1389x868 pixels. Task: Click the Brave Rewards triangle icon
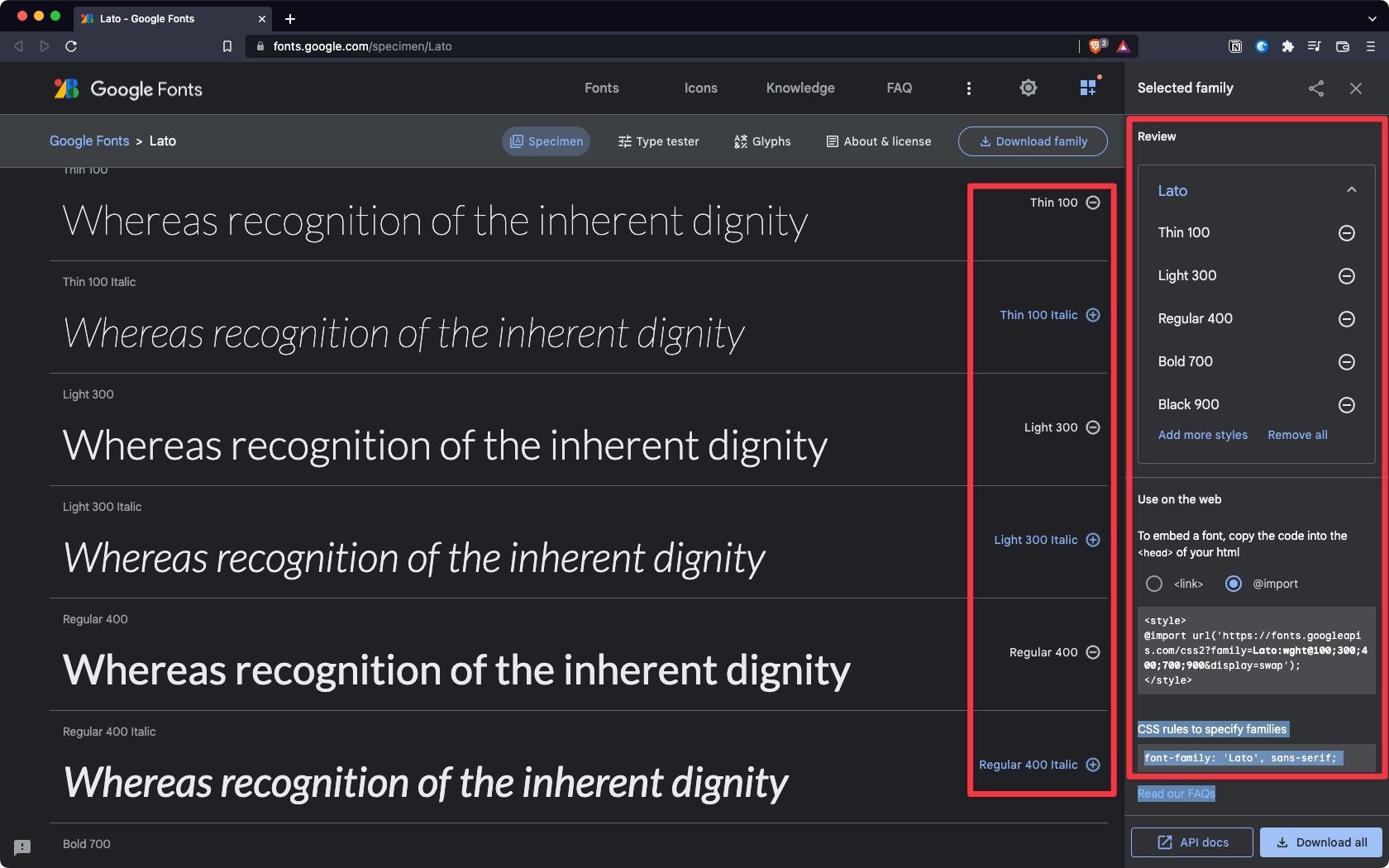tap(1123, 46)
